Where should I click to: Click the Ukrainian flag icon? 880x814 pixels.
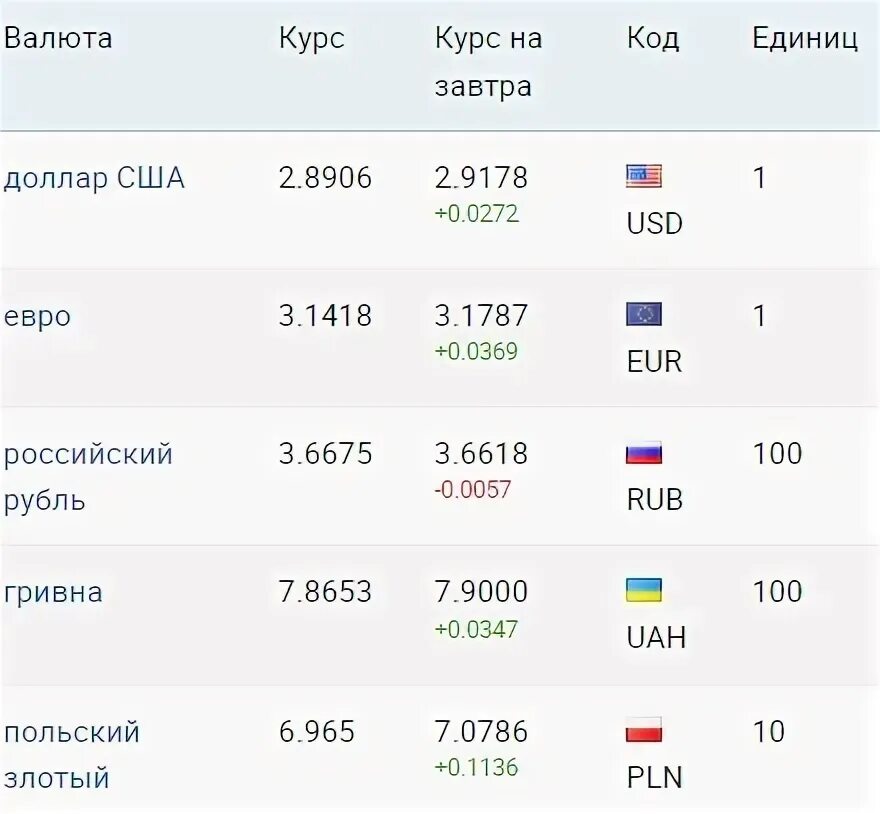point(644,590)
